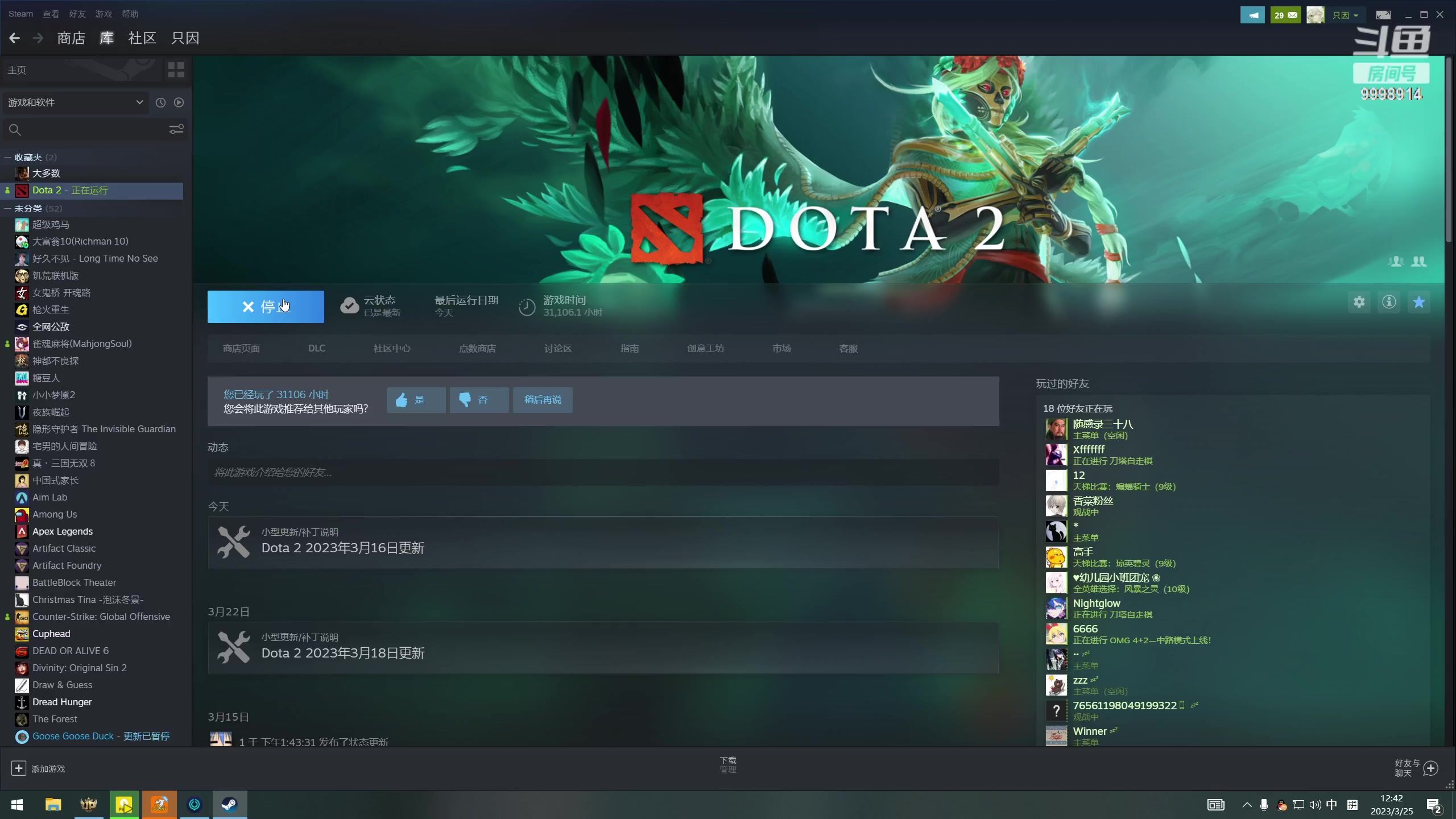
Task: Expand games and software filter dropdown
Action: [75, 102]
